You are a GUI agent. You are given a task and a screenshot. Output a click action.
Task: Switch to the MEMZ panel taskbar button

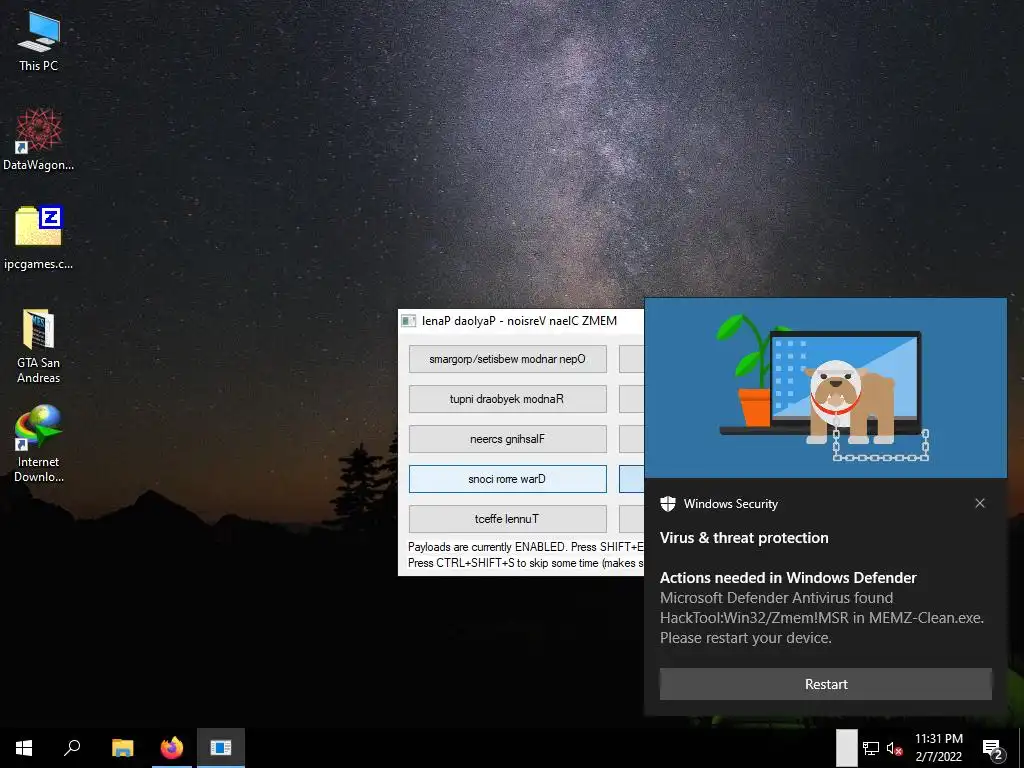pos(221,748)
